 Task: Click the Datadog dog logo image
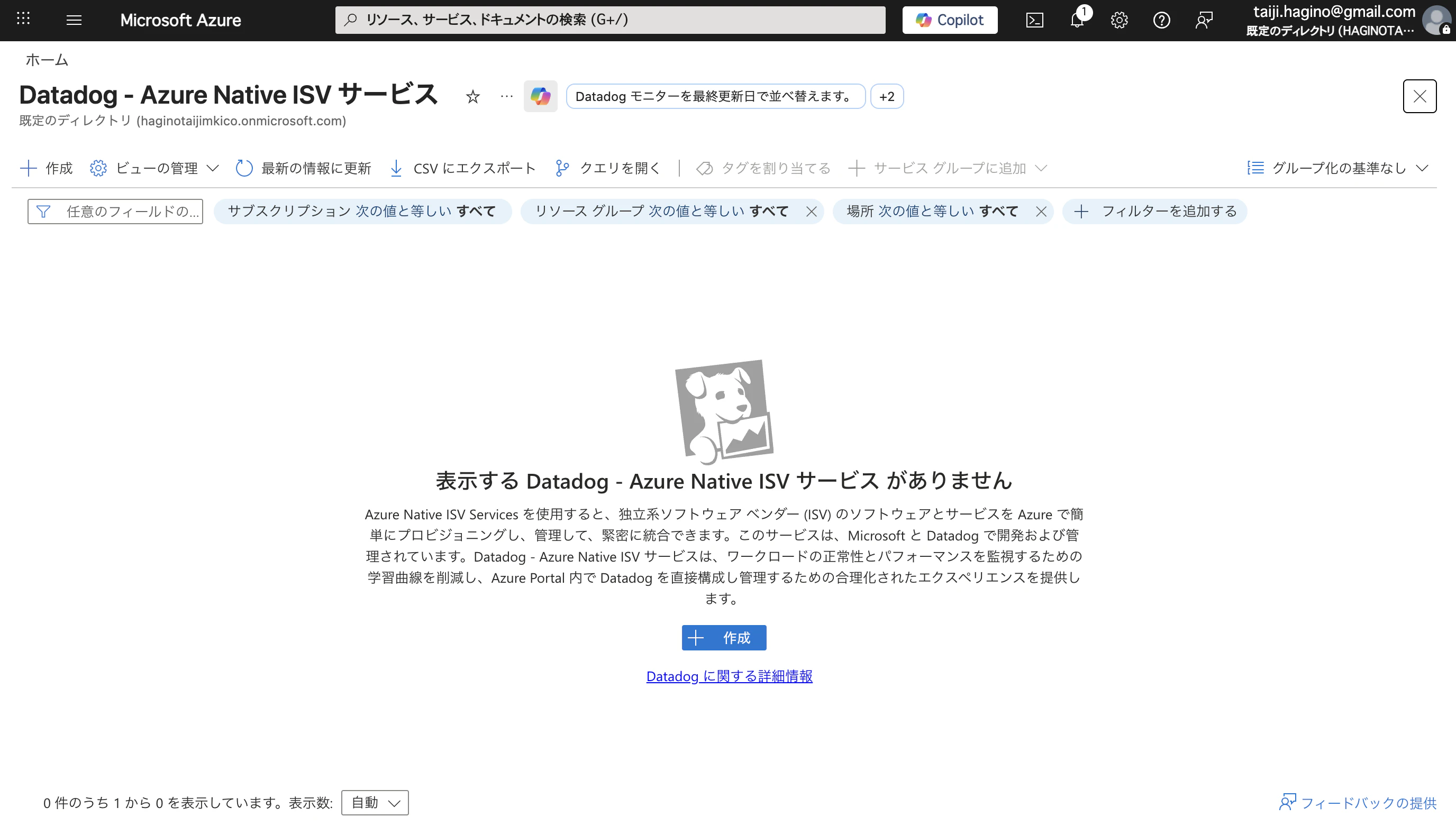[724, 411]
